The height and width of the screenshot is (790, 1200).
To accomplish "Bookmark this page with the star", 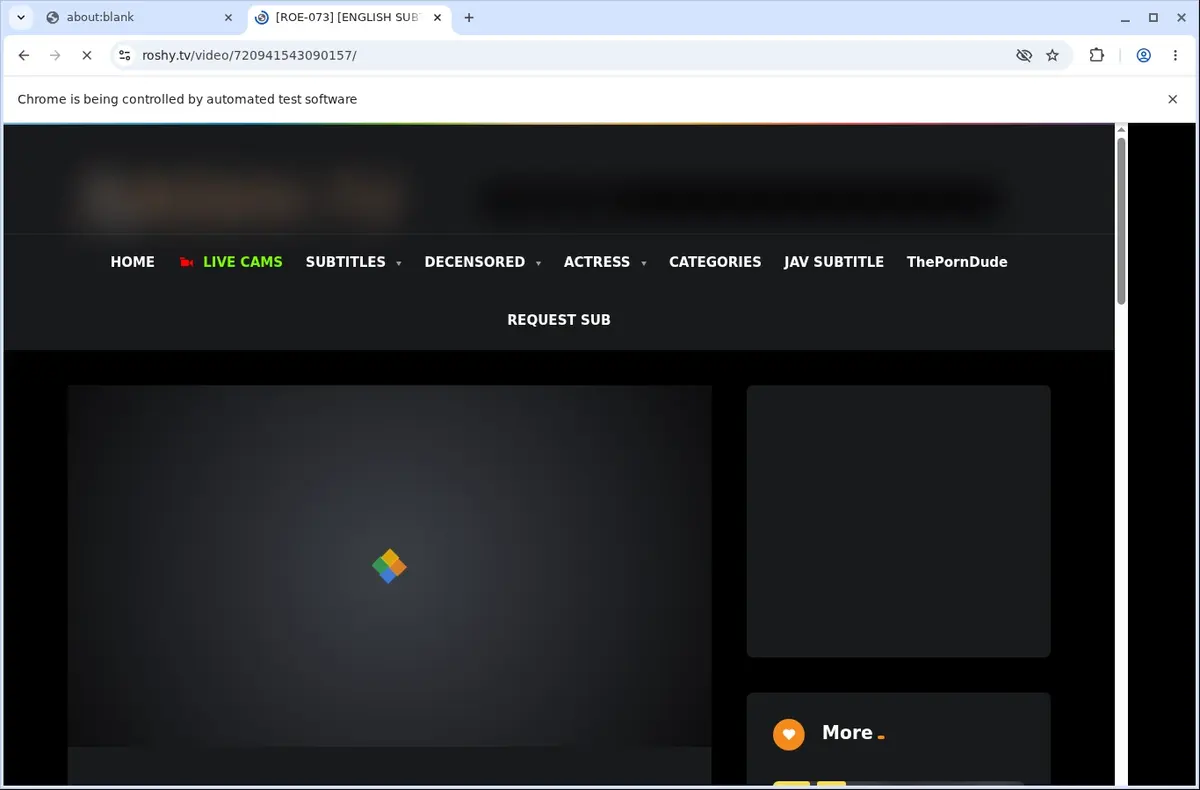I will coord(1052,56).
